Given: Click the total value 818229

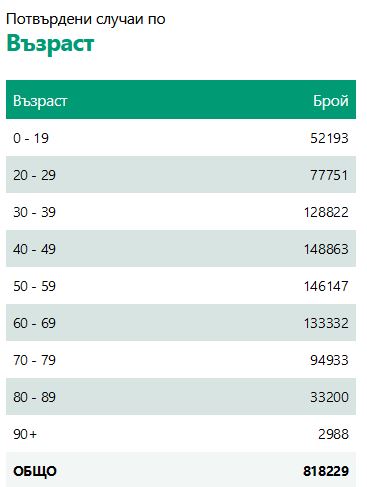Looking at the screenshot, I should [326, 471].
